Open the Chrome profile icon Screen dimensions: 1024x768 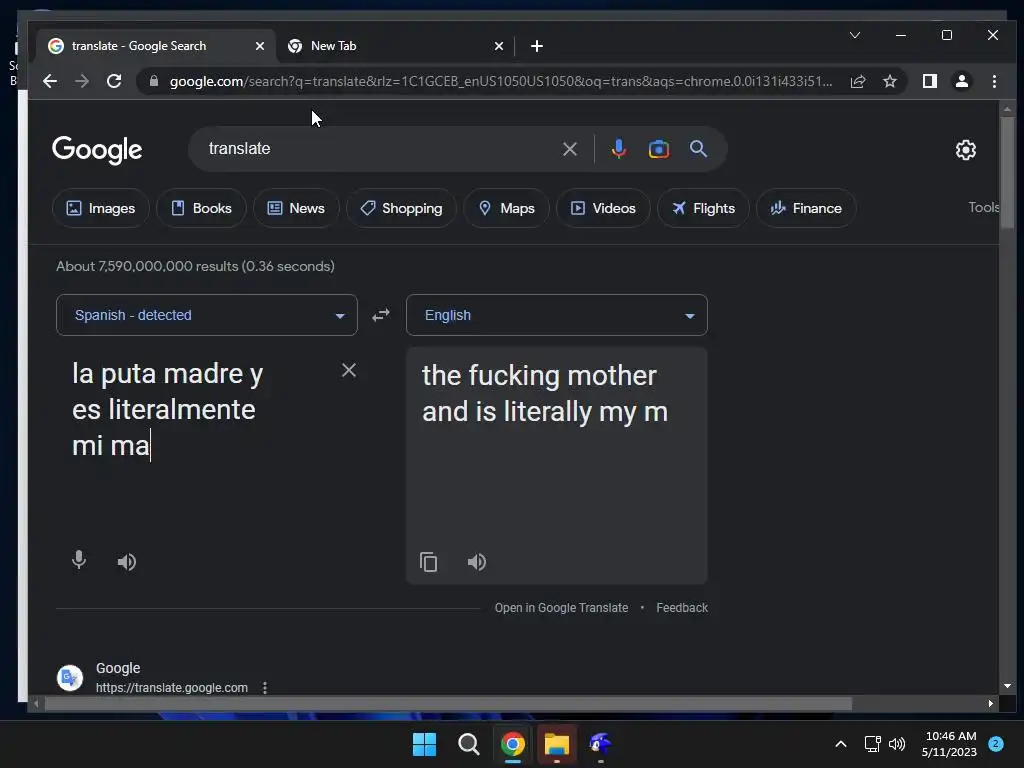click(961, 81)
